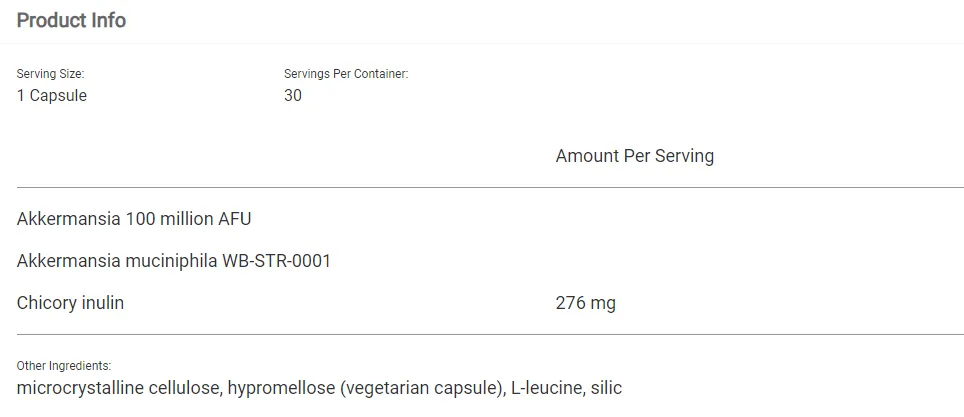Select the WB-STR-0001 strain code
964x417 pixels.
tap(277, 261)
